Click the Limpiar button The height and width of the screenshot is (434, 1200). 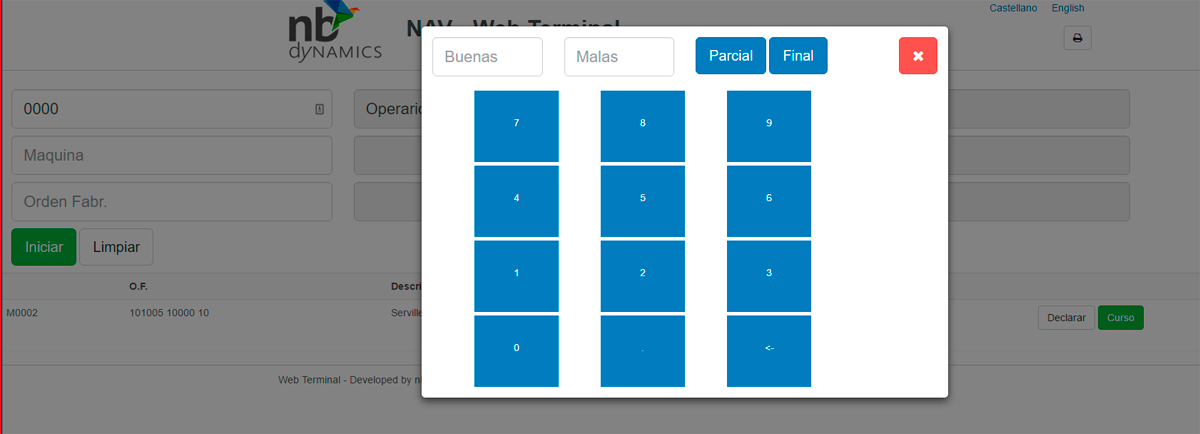[x=116, y=247]
